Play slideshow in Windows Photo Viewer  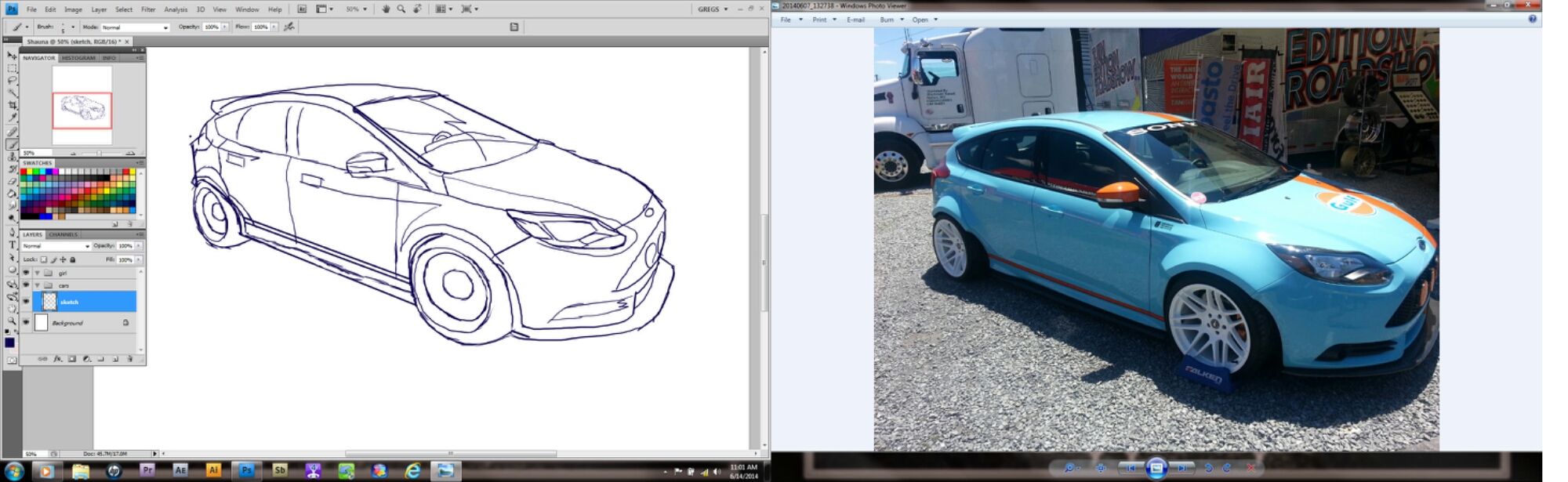coord(1156,468)
